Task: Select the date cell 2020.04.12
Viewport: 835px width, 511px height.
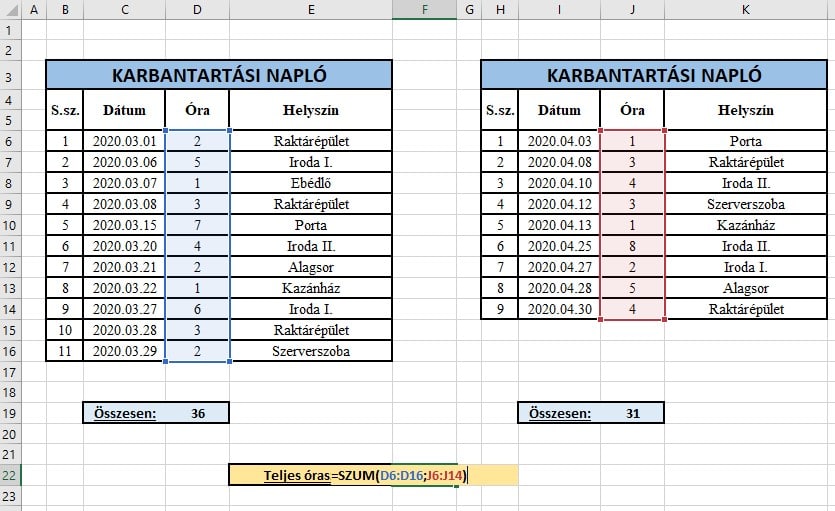Action: click(x=560, y=204)
